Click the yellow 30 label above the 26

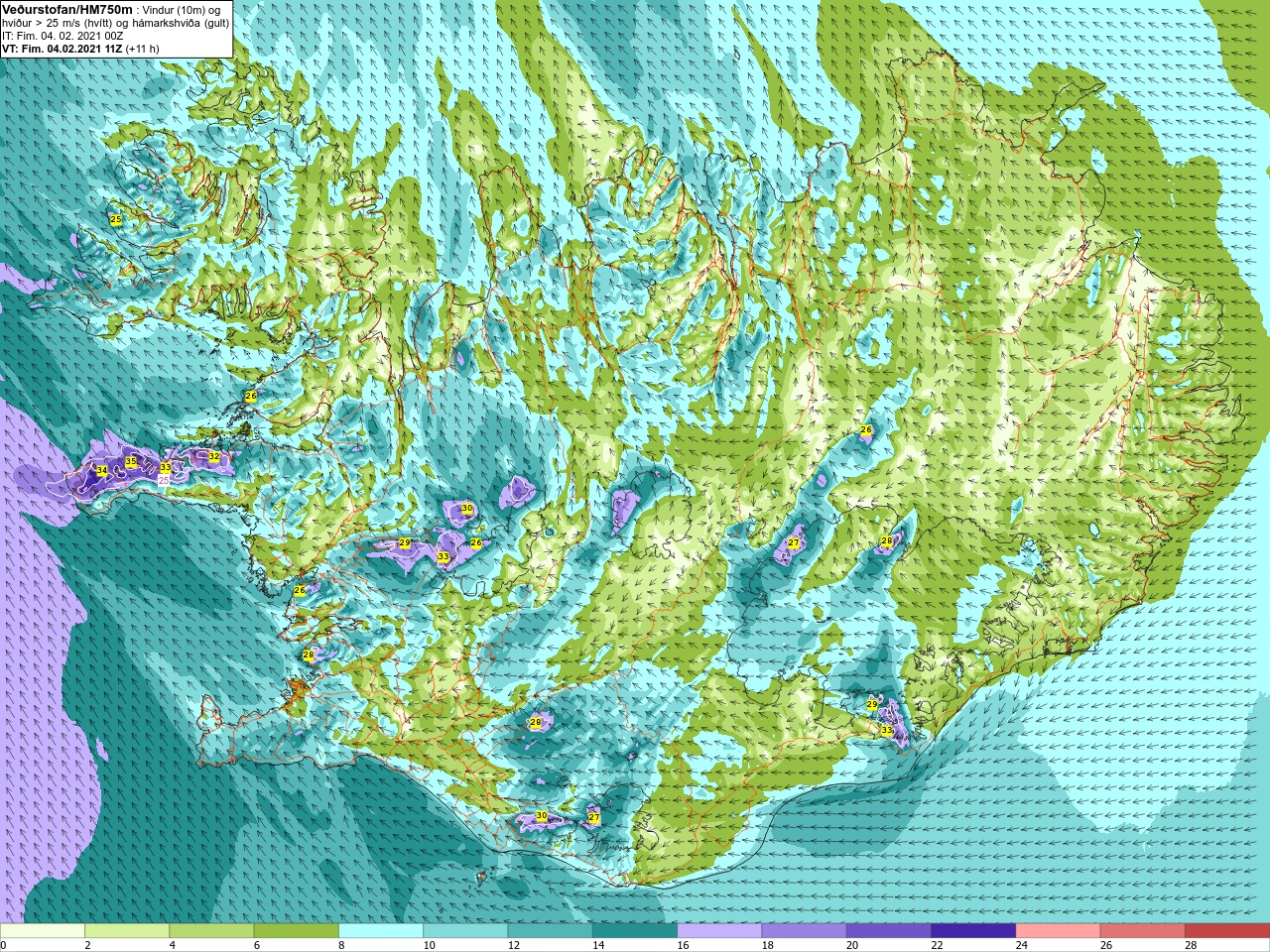pyautogui.click(x=466, y=509)
